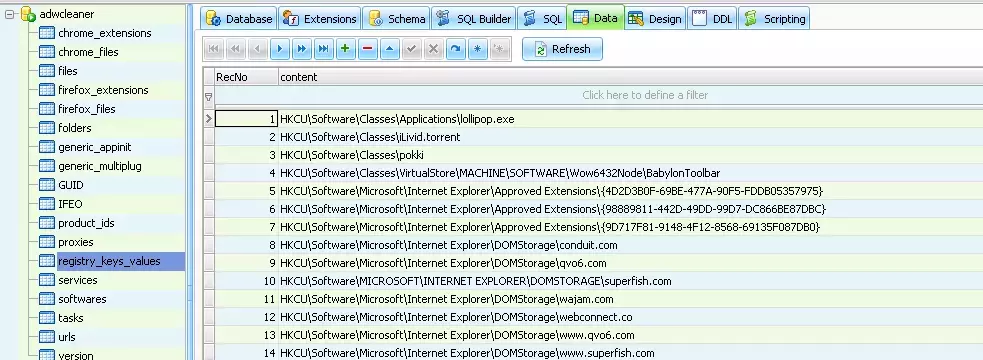Click the iLivid.torrent record cell
Screen dimensions: 983x360
[x=630, y=137]
